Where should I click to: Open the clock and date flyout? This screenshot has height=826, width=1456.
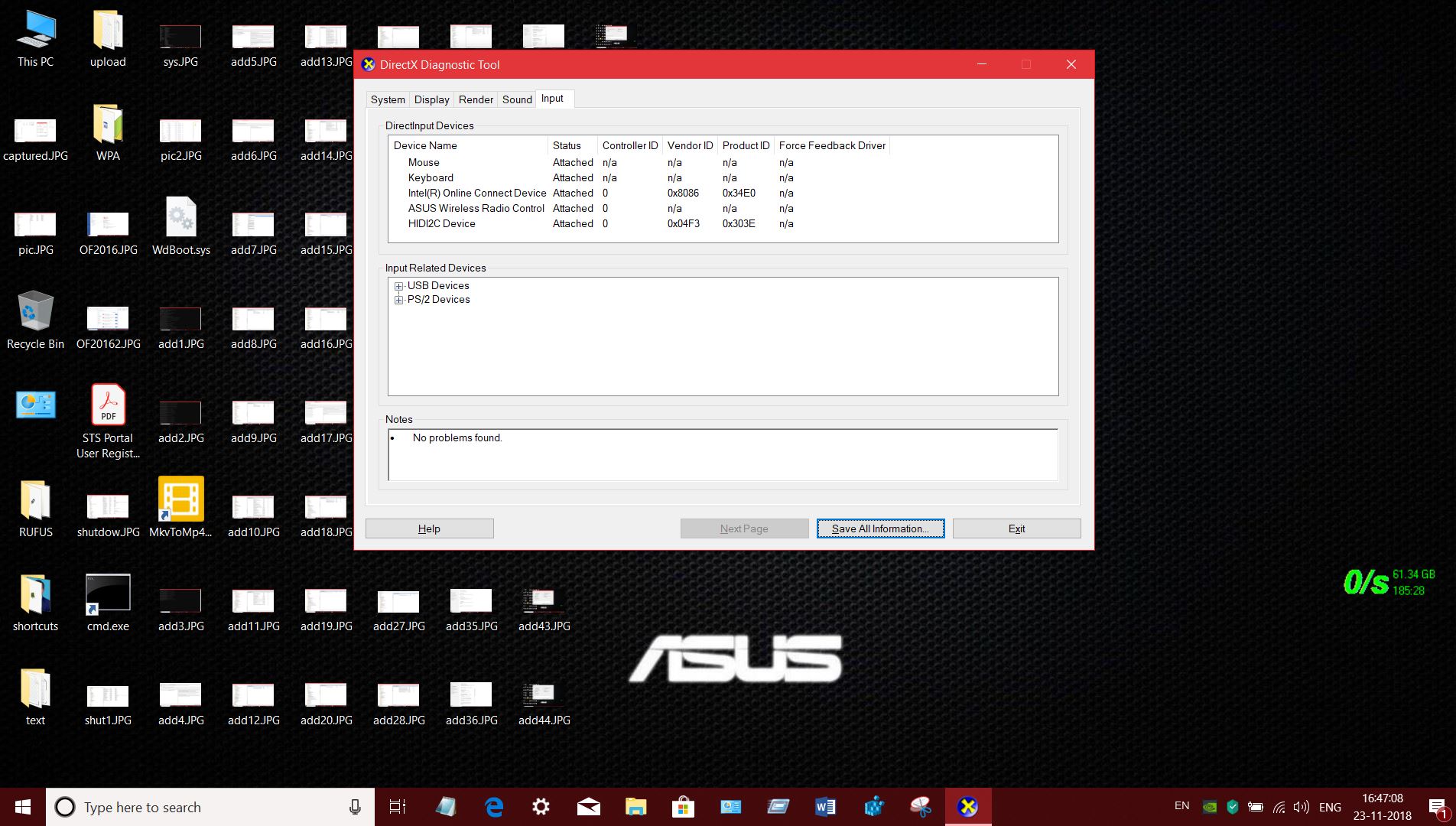1383,807
